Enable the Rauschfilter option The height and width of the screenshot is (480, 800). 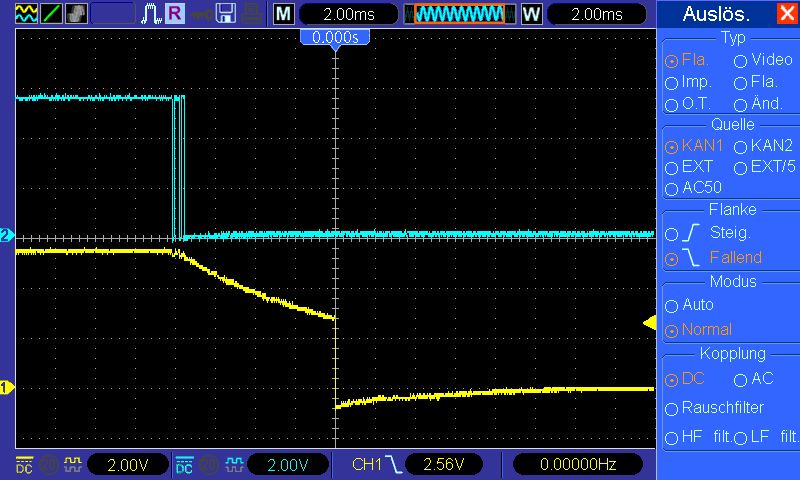[714, 408]
